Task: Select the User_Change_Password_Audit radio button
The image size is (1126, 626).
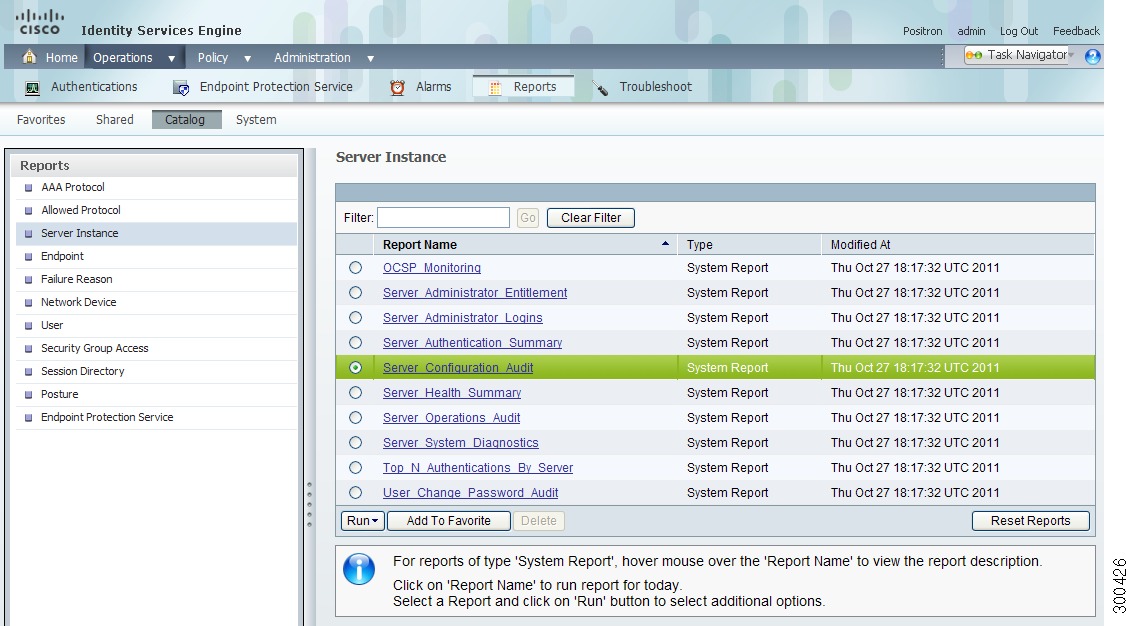Action: 355,492
